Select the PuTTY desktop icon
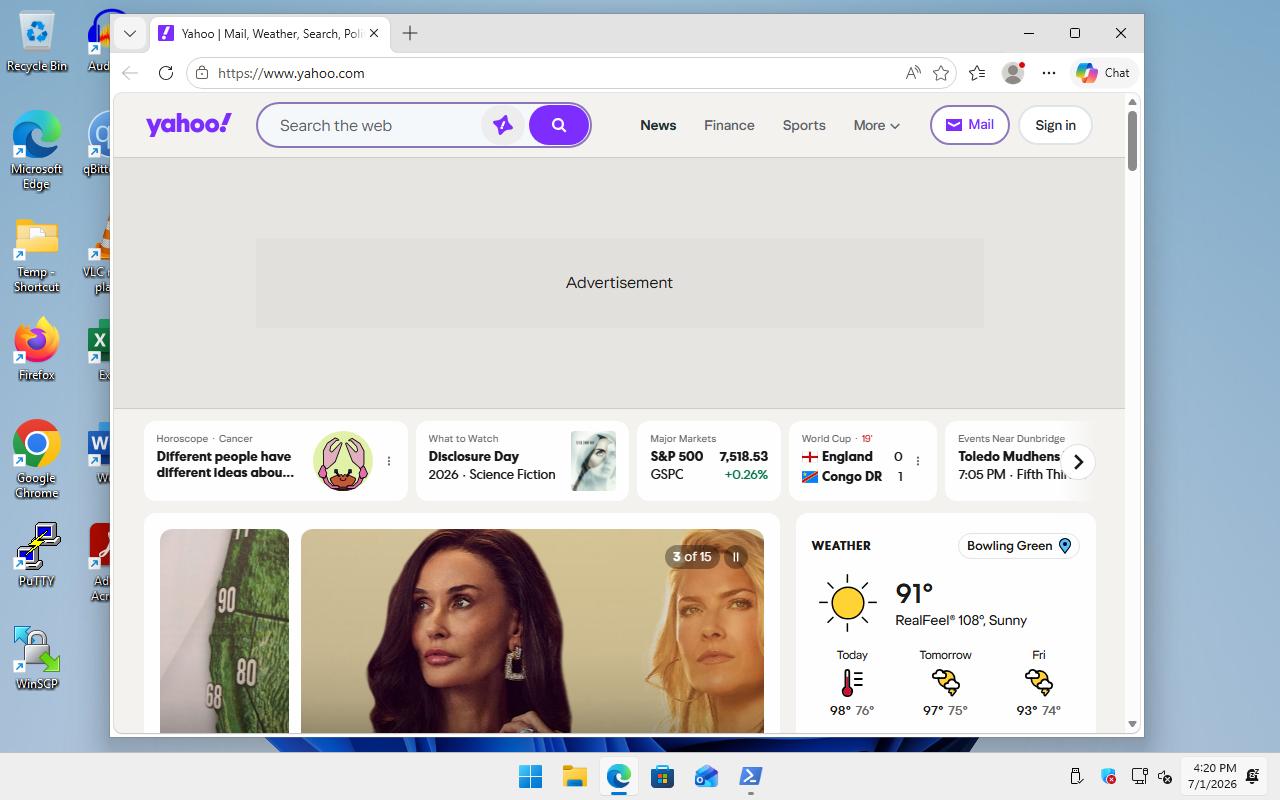This screenshot has height=800, width=1280. pyautogui.click(x=37, y=555)
